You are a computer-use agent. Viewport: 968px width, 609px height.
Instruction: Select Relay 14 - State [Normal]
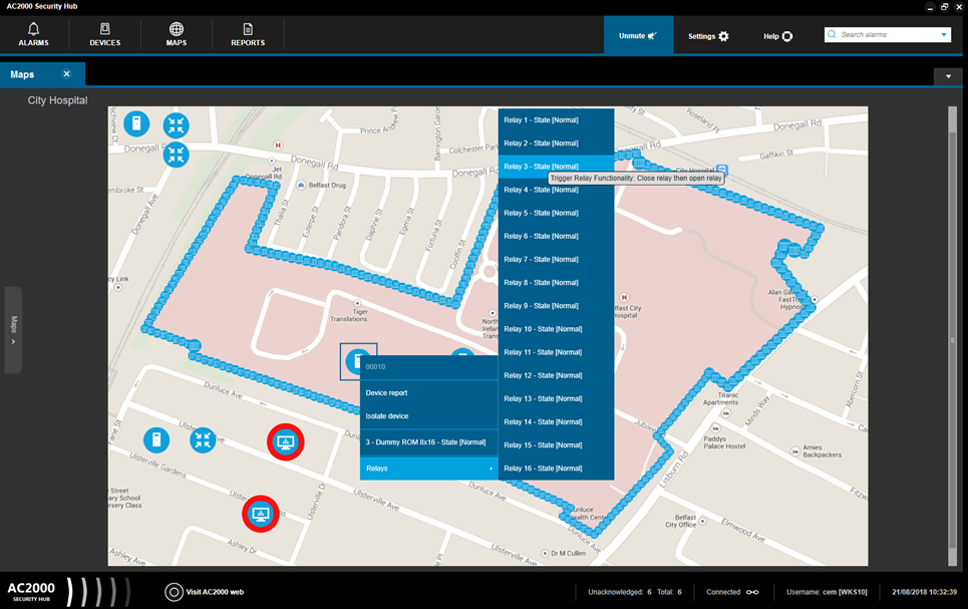[x=556, y=422]
